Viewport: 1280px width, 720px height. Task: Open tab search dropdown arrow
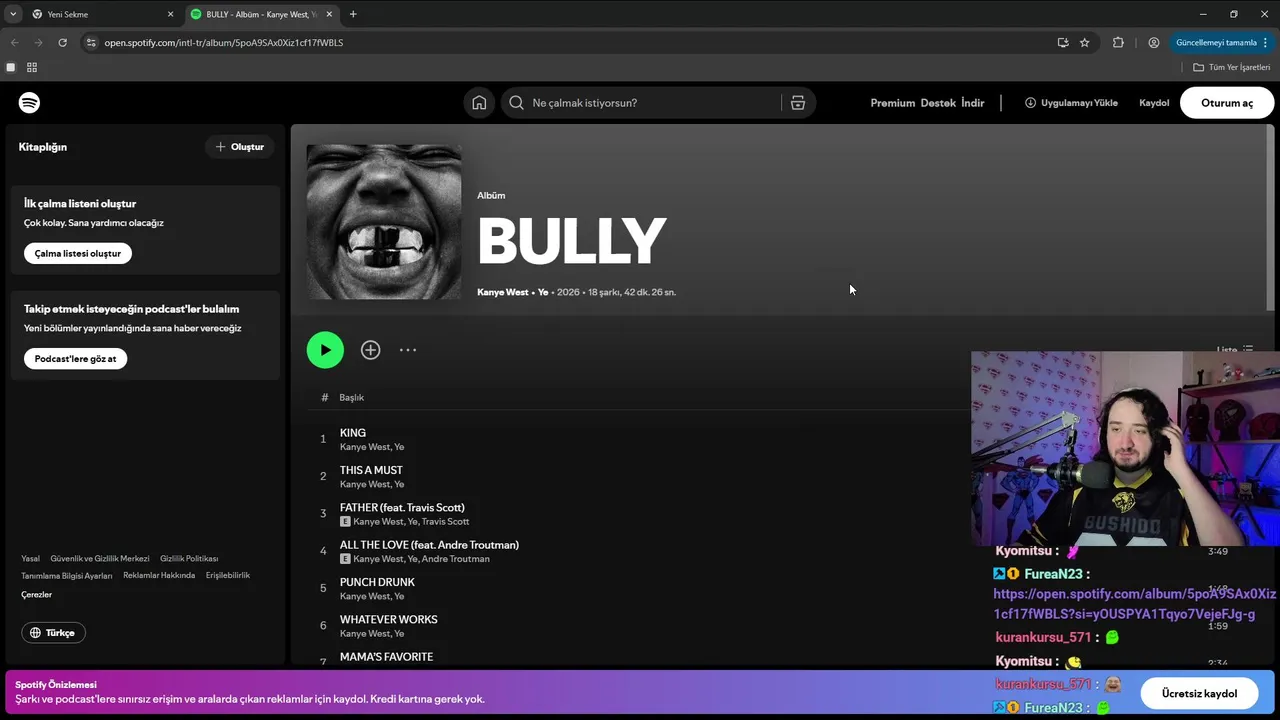click(x=13, y=14)
